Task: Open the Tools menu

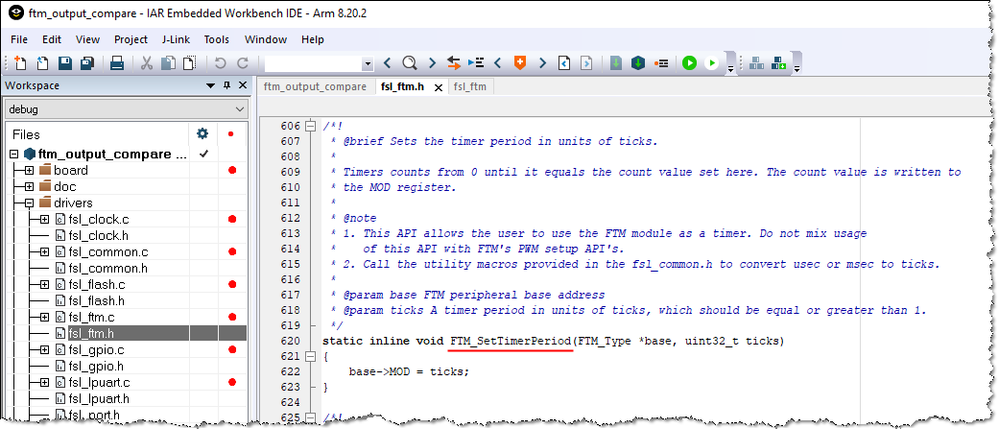Action: [217, 40]
